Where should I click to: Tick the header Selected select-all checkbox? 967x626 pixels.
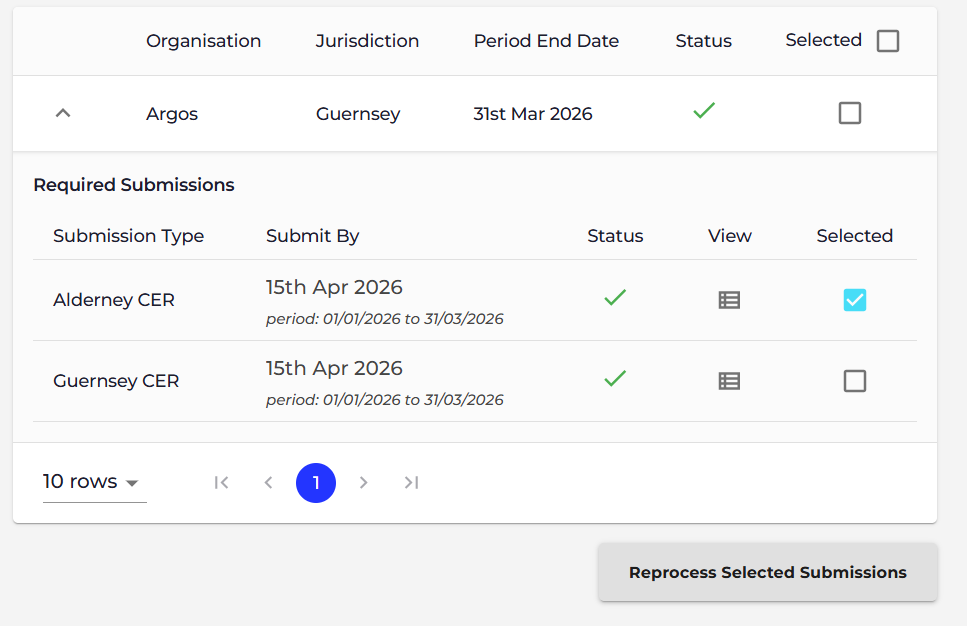click(x=887, y=41)
